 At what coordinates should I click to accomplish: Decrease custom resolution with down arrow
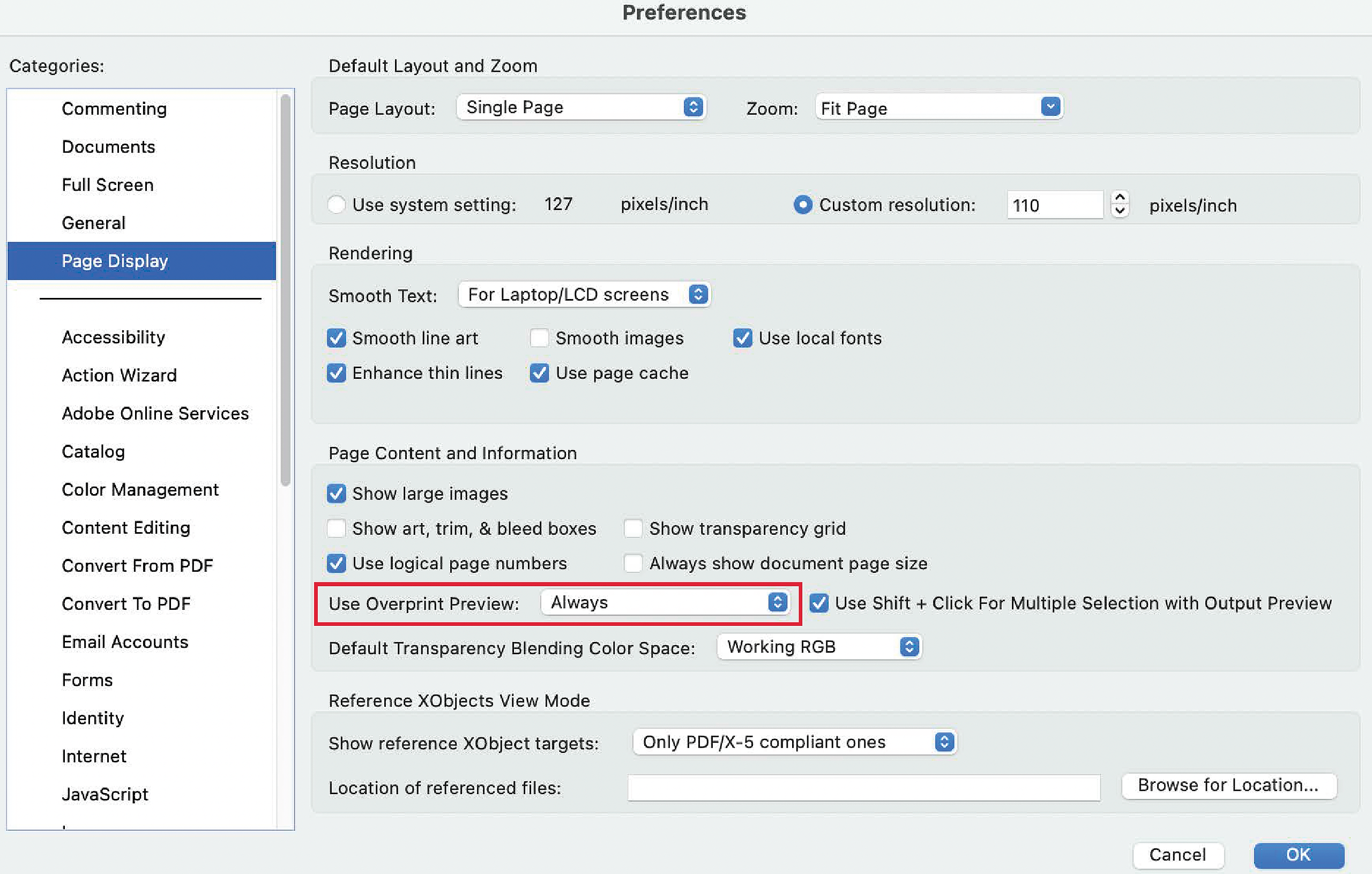[1120, 211]
